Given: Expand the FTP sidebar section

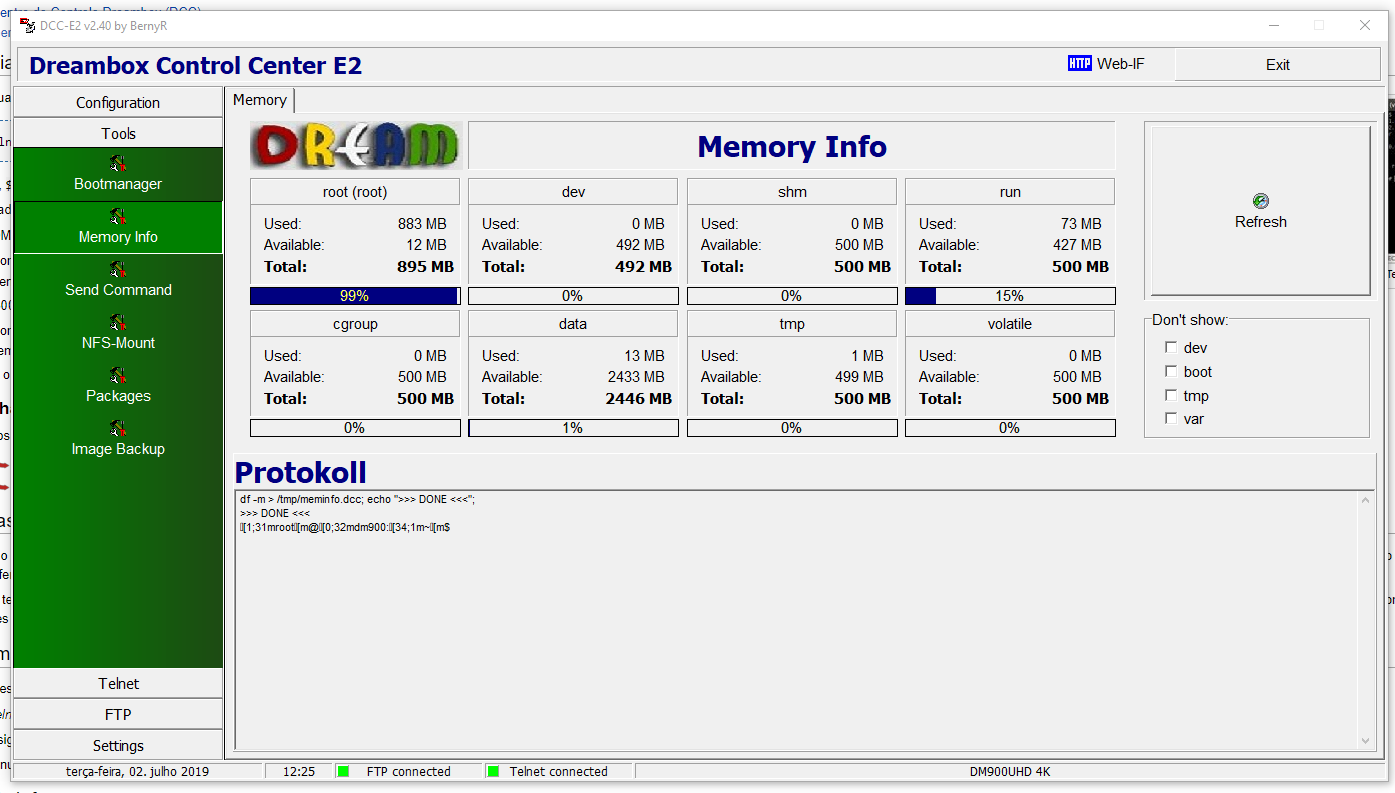Looking at the screenshot, I should point(118,715).
